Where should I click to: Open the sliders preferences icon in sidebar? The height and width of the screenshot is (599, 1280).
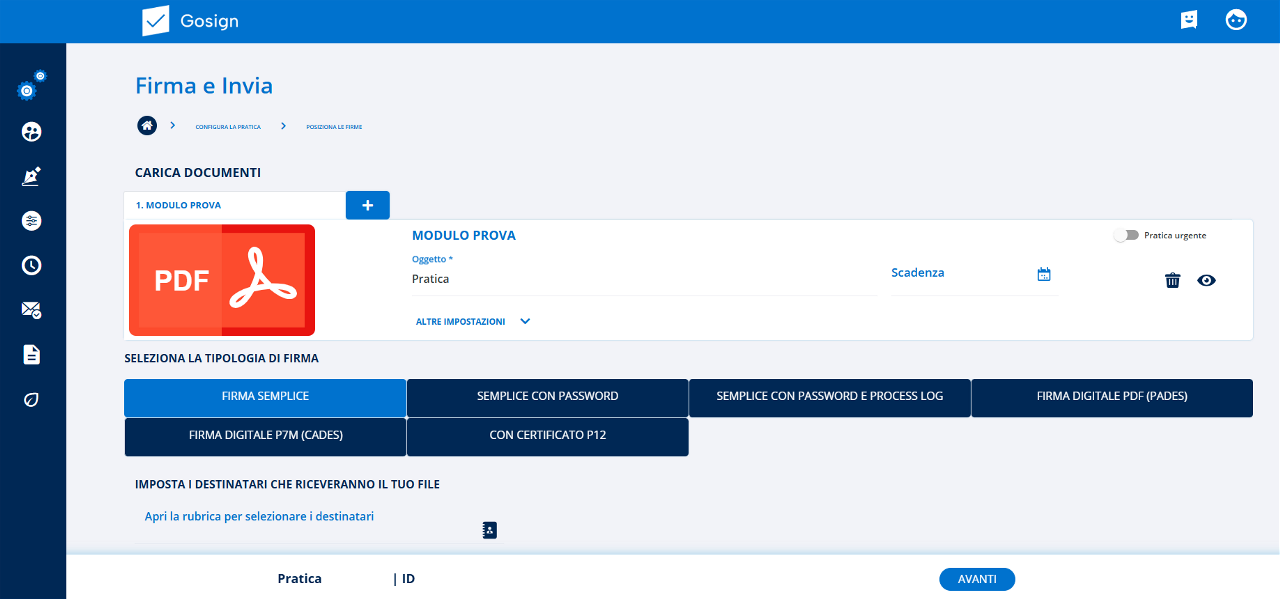31,221
